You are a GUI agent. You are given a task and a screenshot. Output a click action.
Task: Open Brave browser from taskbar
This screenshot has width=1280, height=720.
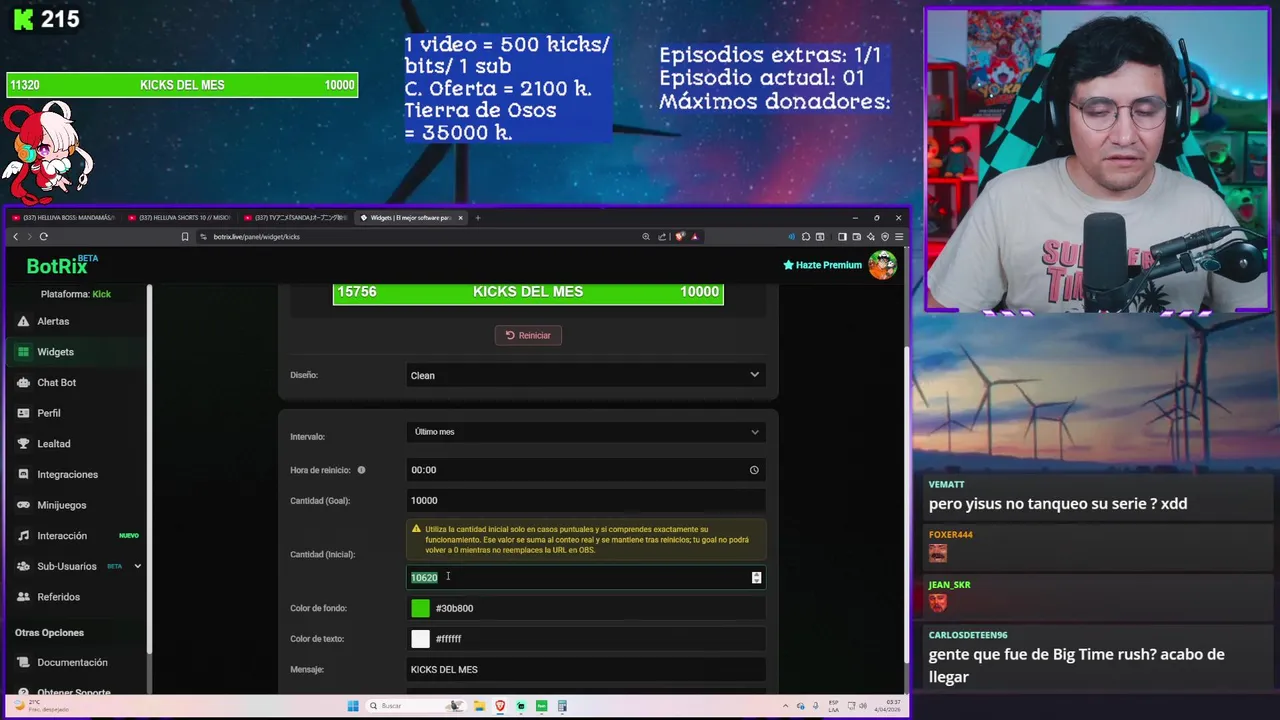(x=501, y=706)
